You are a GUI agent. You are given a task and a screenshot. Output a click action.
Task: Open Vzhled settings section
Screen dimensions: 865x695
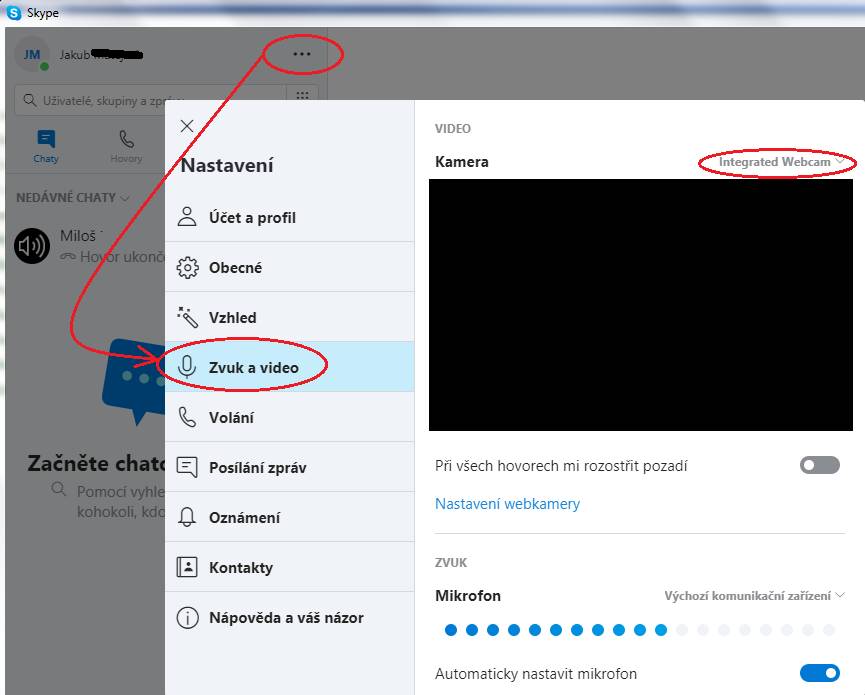(x=290, y=318)
